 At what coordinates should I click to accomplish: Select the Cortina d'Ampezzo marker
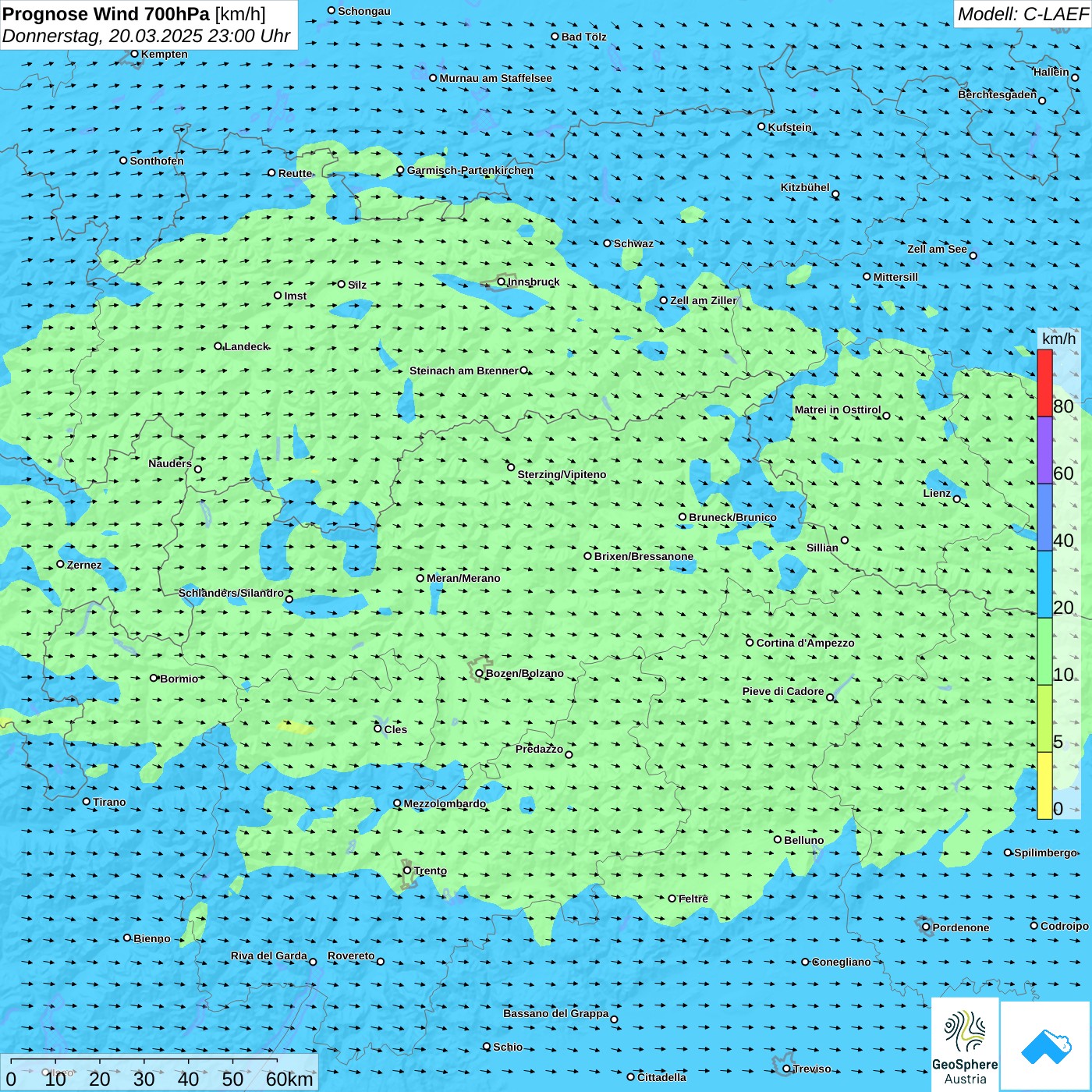[x=750, y=643]
